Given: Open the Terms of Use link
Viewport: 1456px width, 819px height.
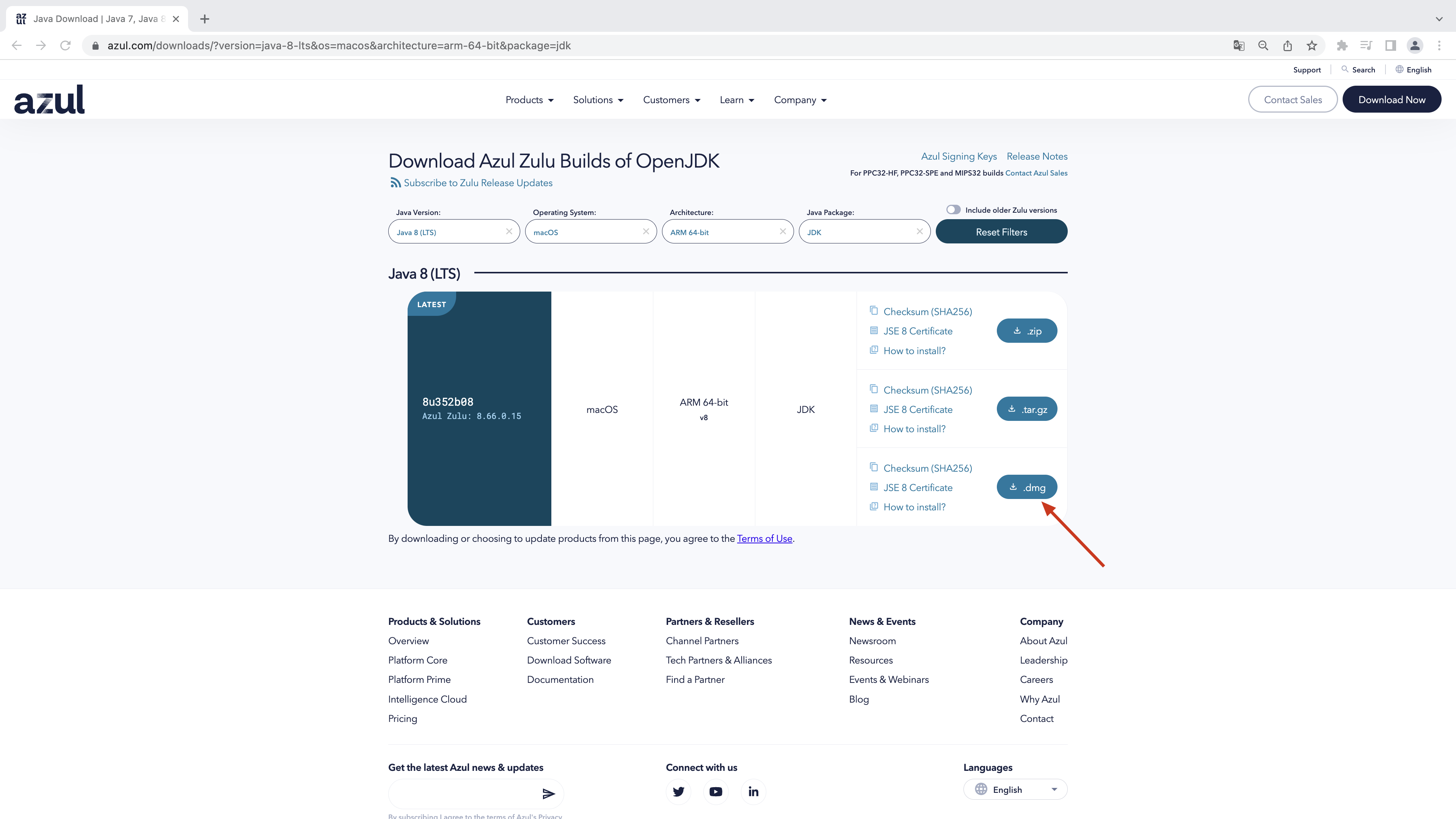Looking at the screenshot, I should click(764, 539).
